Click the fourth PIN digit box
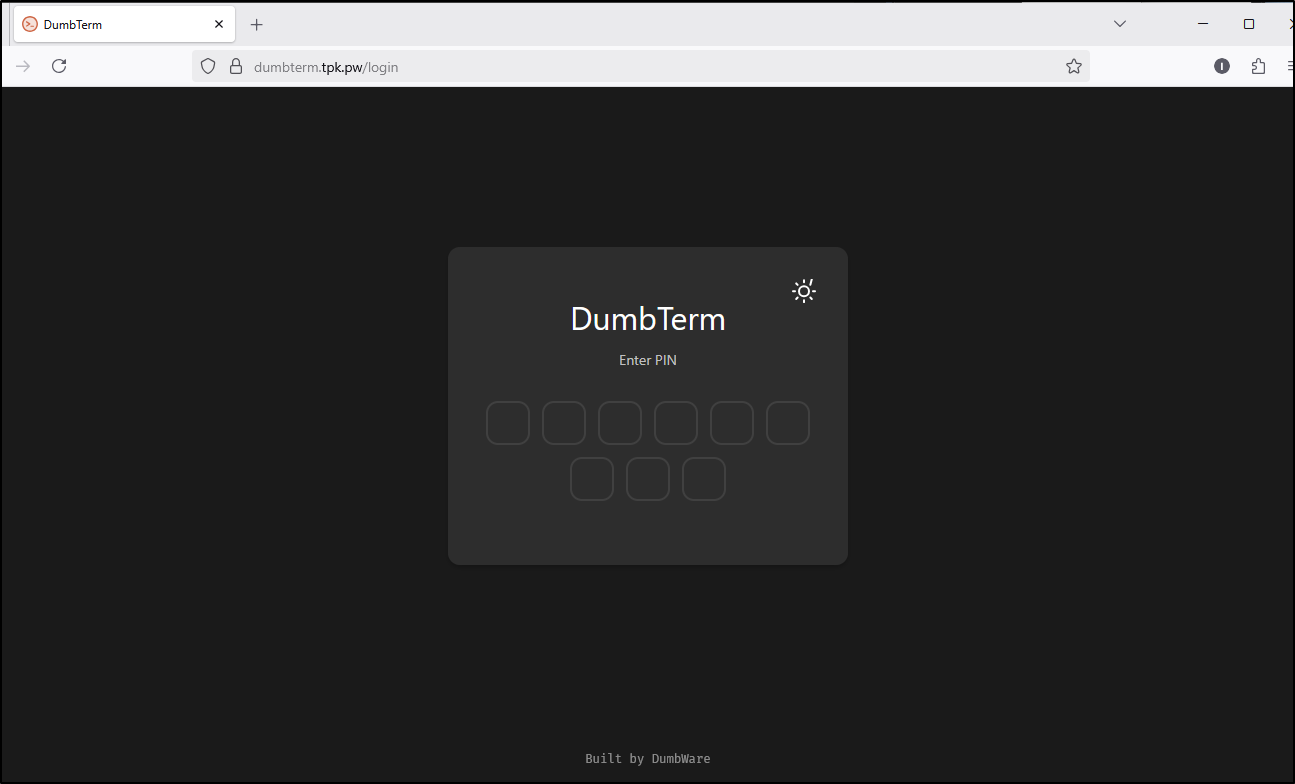This screenshot has width=1295, height=784. (676, 423)
